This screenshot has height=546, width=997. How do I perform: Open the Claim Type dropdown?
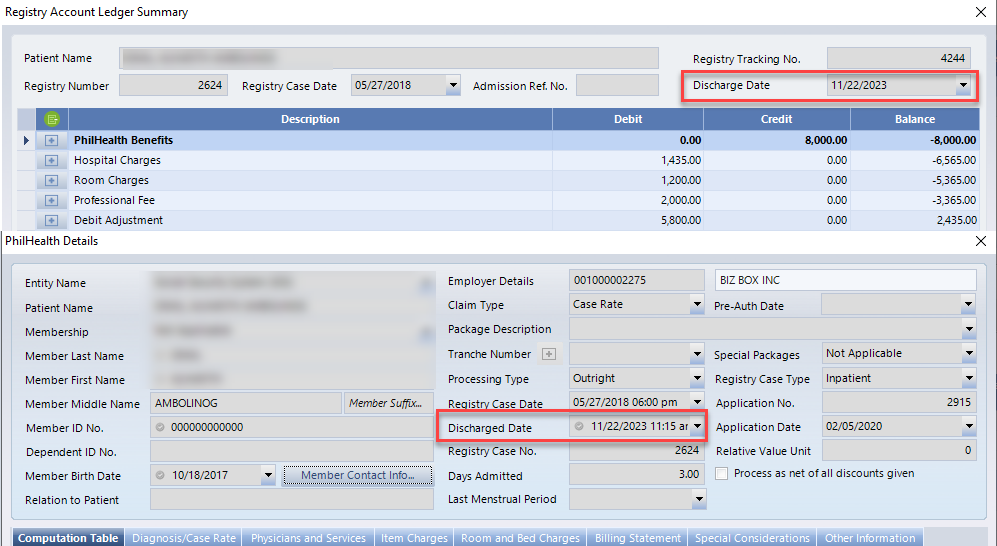(x=696, y=305)
